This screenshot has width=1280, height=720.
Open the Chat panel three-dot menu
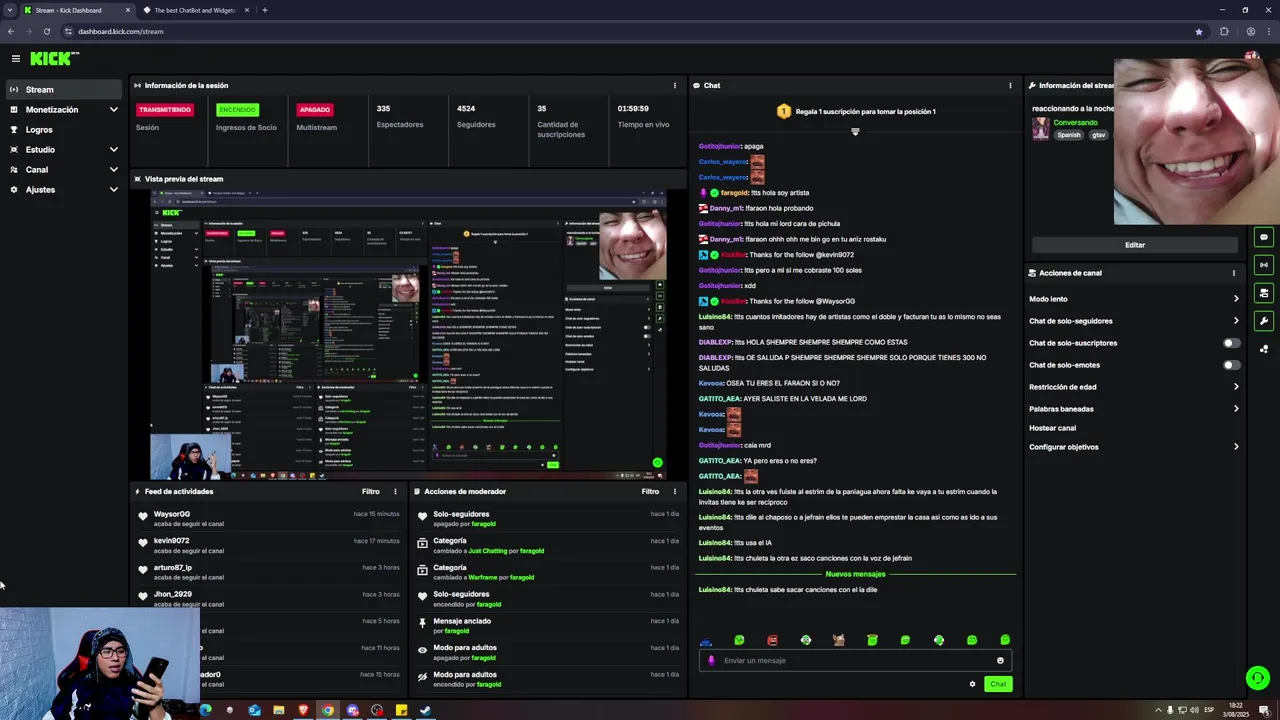pyautogui.click(x=1010, y=86)
